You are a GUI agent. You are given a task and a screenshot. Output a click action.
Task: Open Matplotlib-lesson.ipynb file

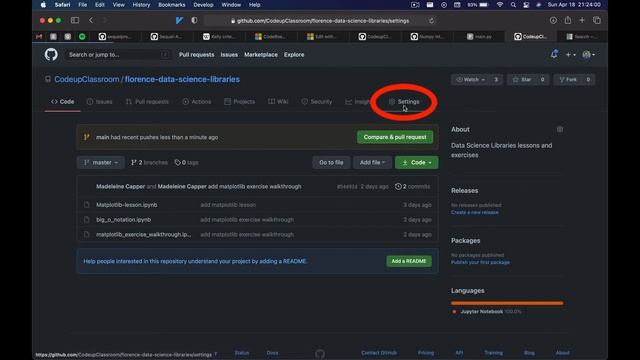(x=127, y=205)
